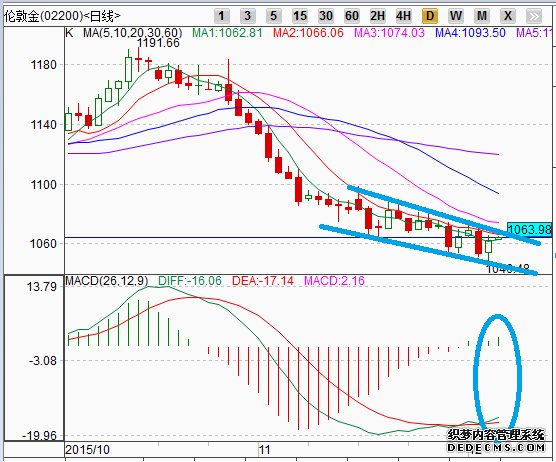Switch chart to M monthly timeframe
The image size is (556, 462).
(x=482, y=16)
